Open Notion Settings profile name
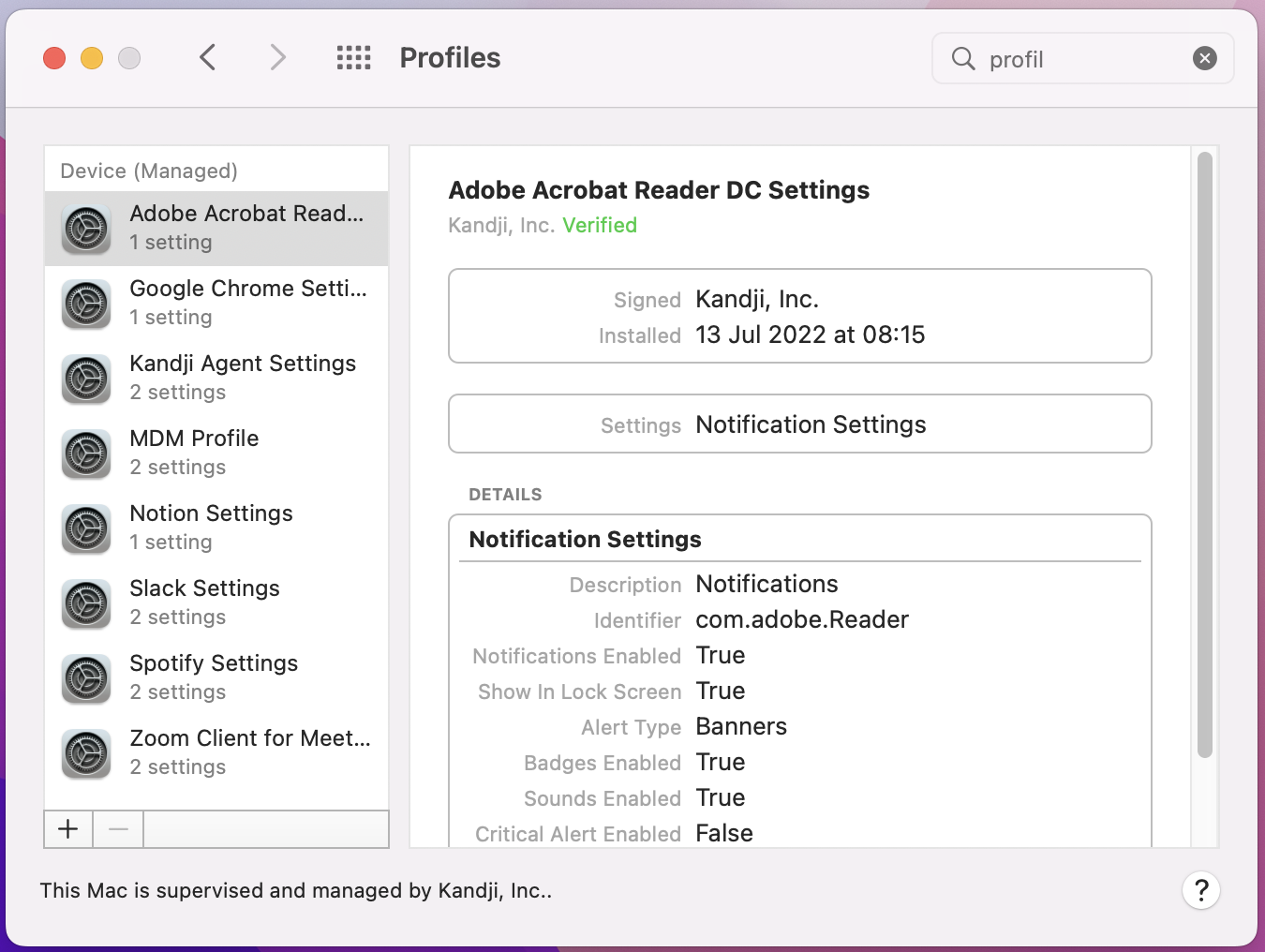Screen dimensions: 1265x952 point(211,513)
